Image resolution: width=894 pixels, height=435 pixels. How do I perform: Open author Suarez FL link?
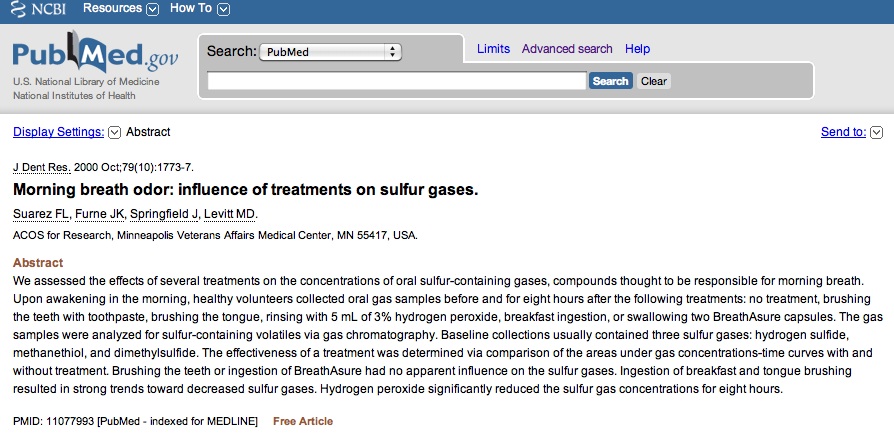click(x=41, y=214)
